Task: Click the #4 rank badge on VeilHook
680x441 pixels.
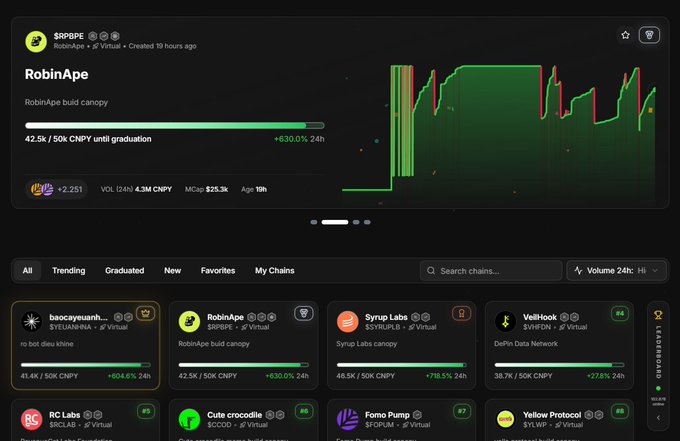Action: 620,313
